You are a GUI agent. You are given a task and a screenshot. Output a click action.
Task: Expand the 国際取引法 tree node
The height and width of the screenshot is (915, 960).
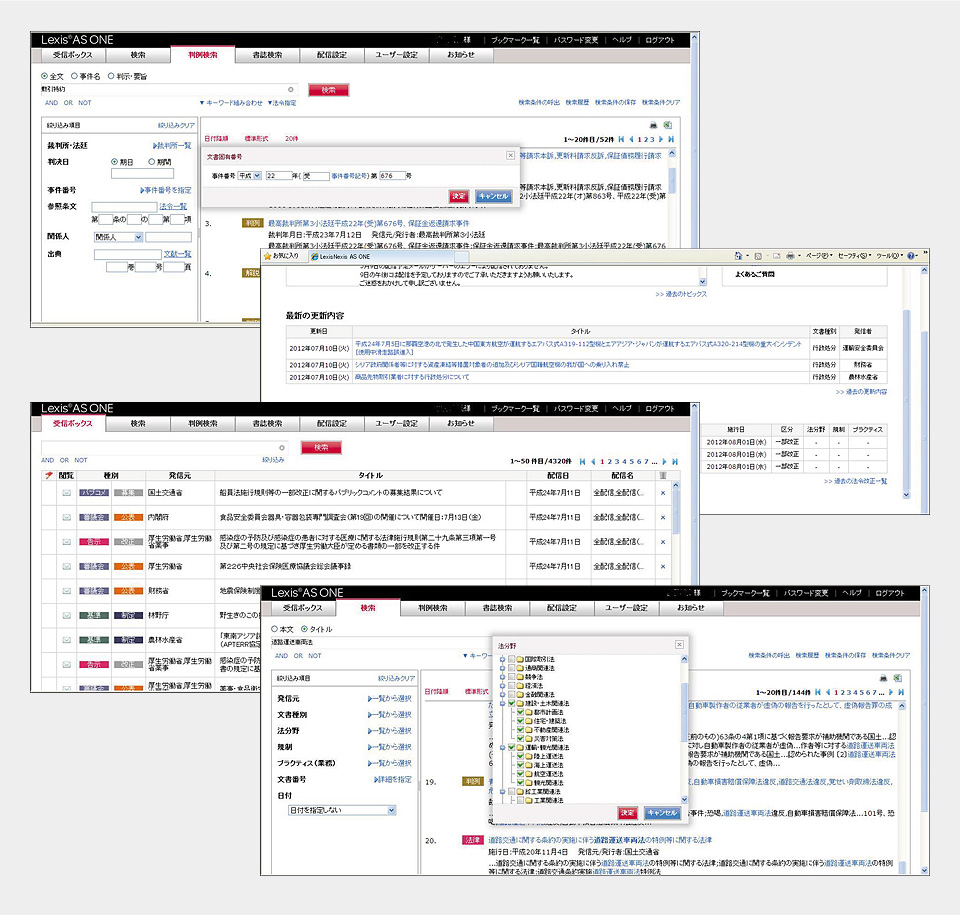tap(503, 659)
